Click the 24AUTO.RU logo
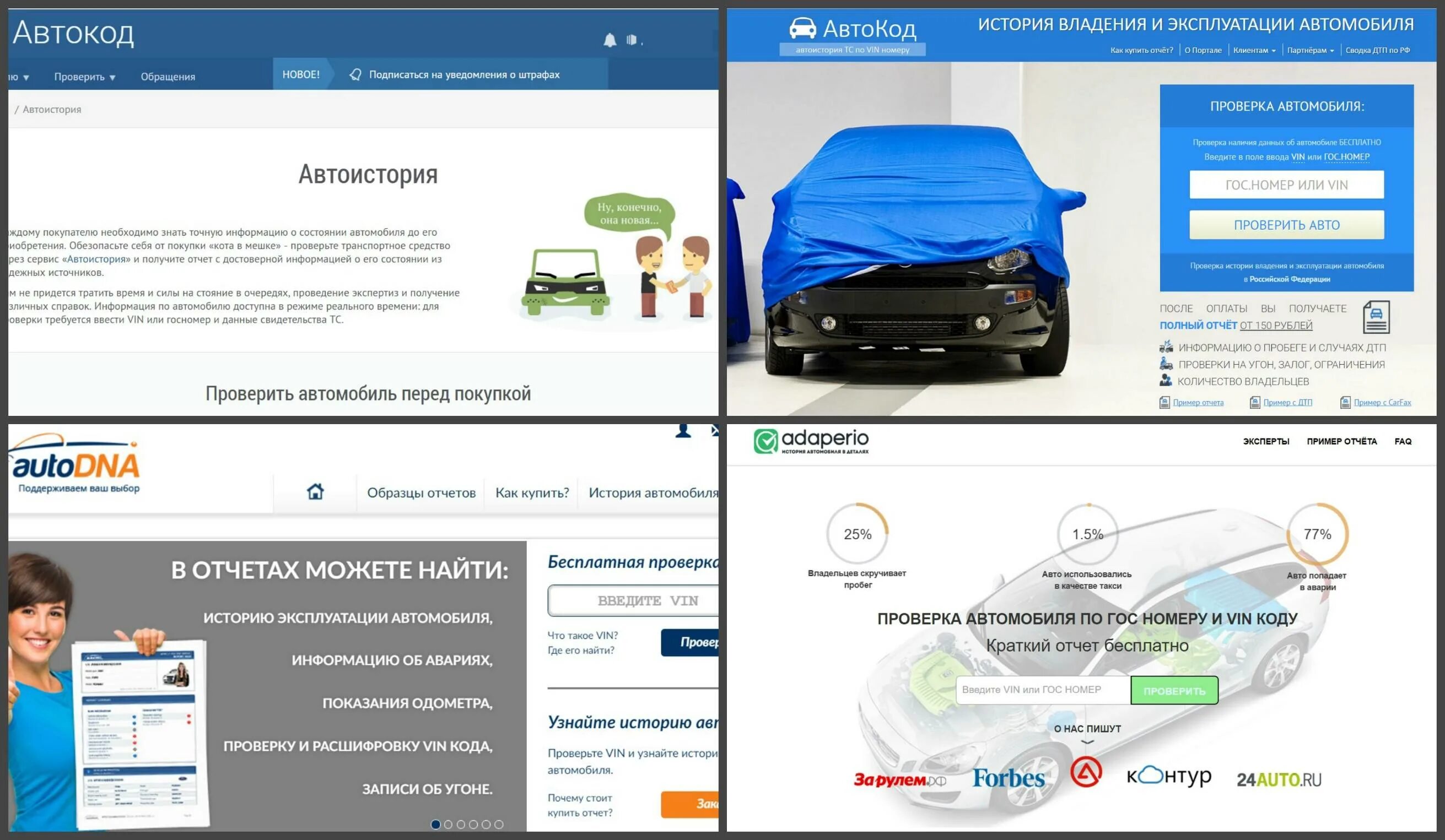Viewport: 1445px width, 840px height. (1279, 780)
